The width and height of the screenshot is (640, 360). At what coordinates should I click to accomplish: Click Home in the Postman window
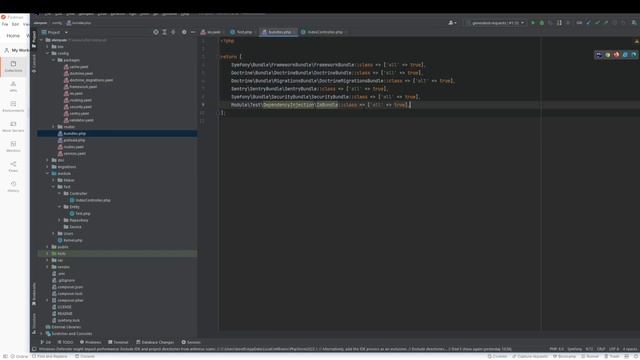13,36
